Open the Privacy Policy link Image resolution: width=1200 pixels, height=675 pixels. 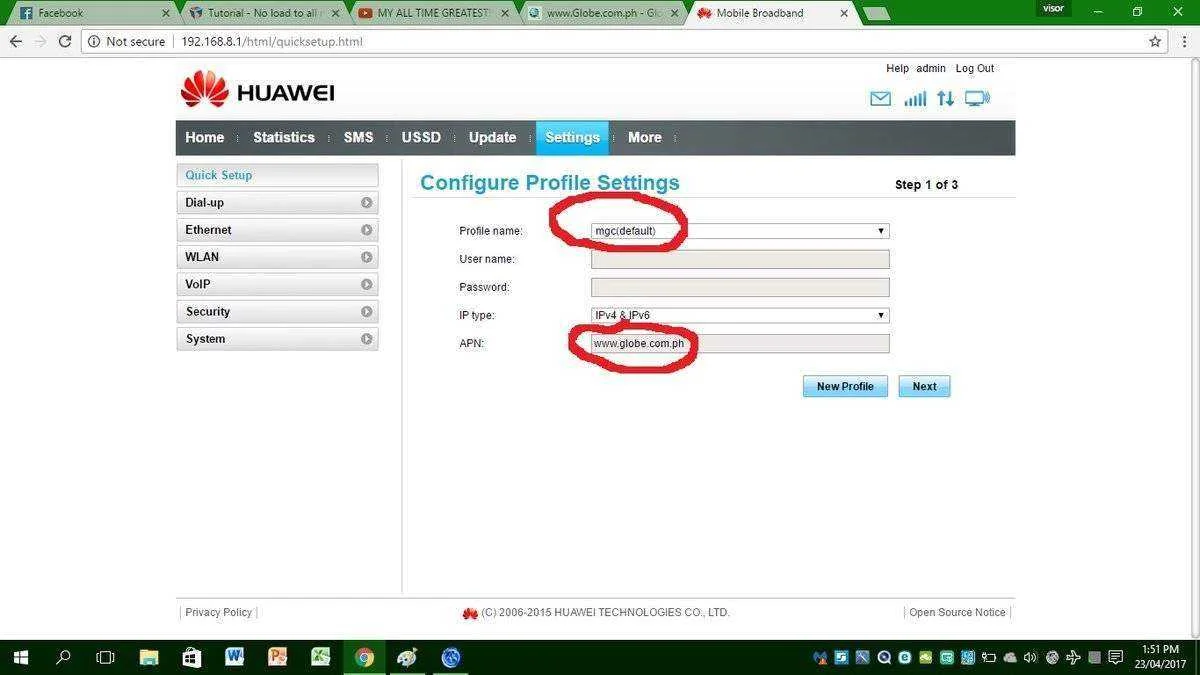point(218,612)
